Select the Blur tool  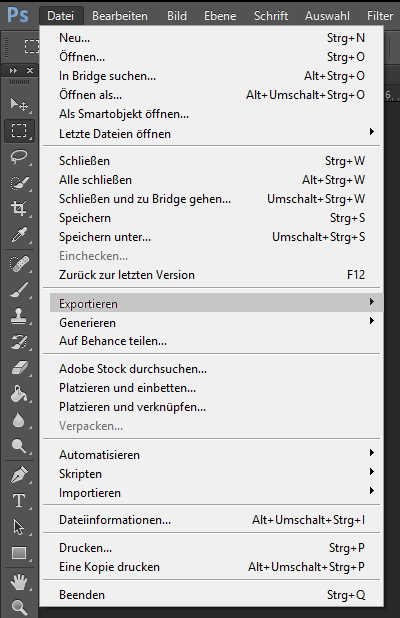[x=19, y=420]
